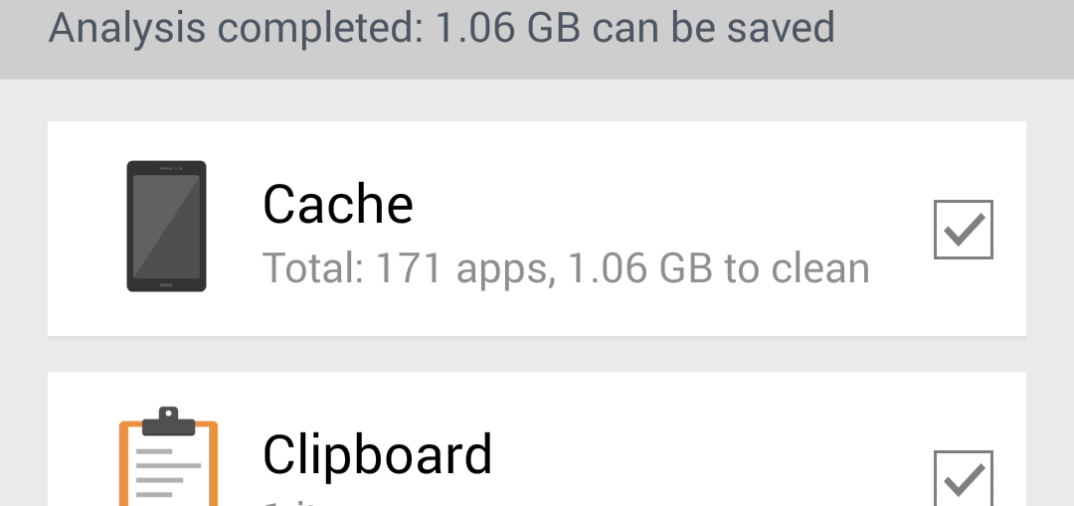Click the word 'Analysis' in the top bar
1074x506 pixels.
127,29
